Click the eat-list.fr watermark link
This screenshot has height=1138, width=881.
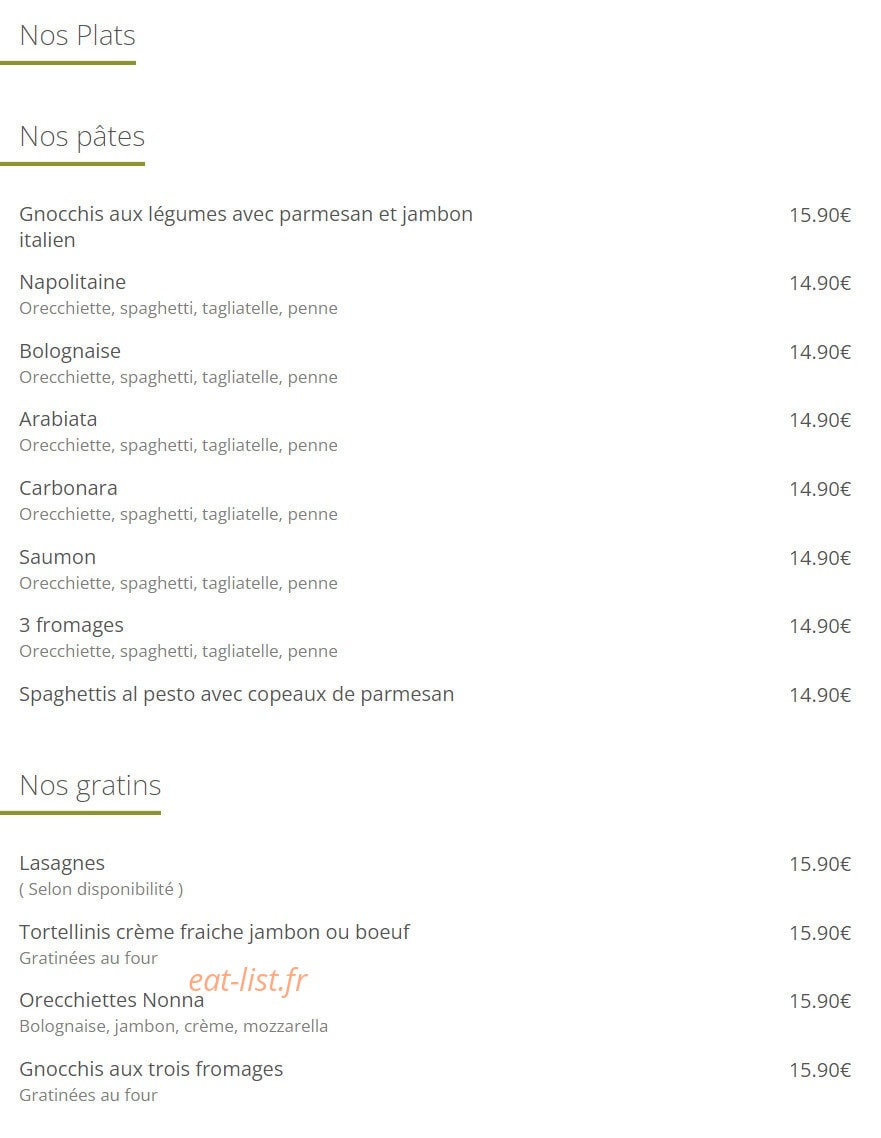[248, 980]
